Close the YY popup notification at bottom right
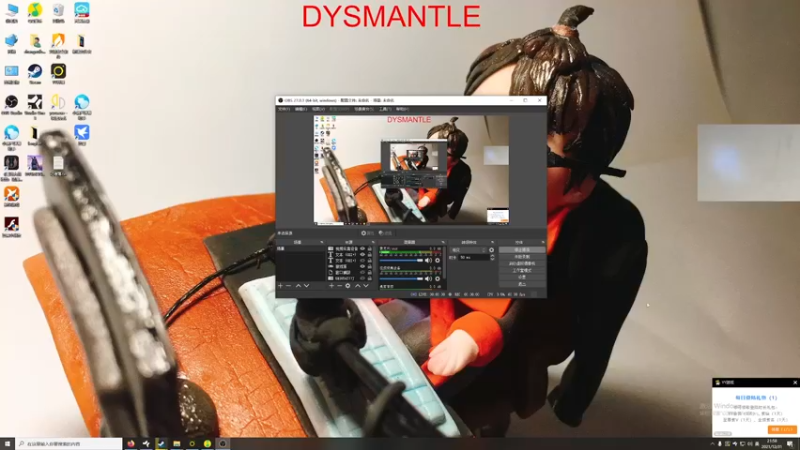This screenshot has height=450, width=800. click(795, 382)
